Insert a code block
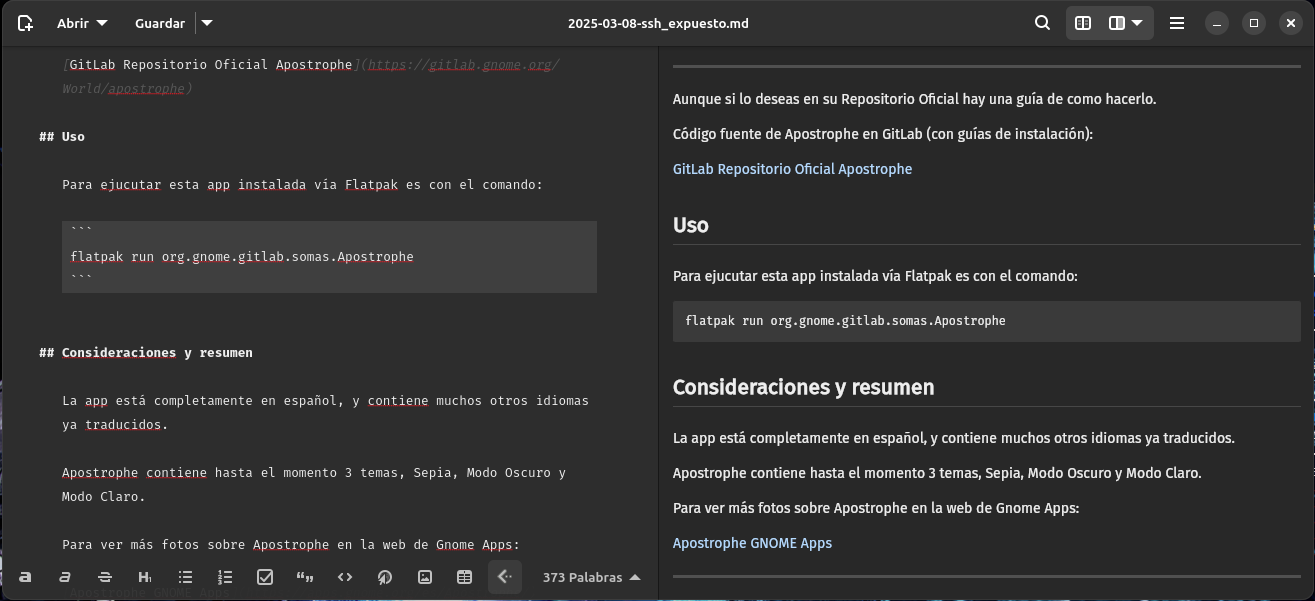Image resolution: width=1315 pixels, height=601 pixels. point(345,577)
